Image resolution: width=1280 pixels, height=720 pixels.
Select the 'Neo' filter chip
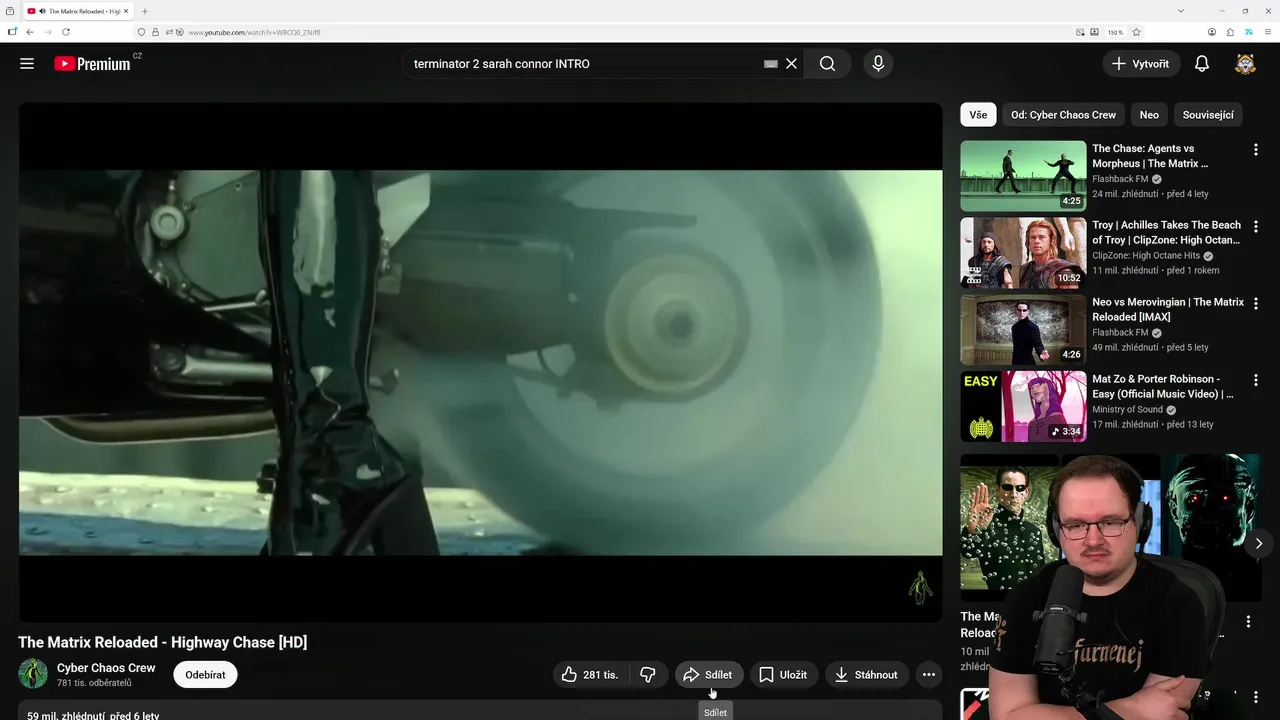(x=1149, y=115)
